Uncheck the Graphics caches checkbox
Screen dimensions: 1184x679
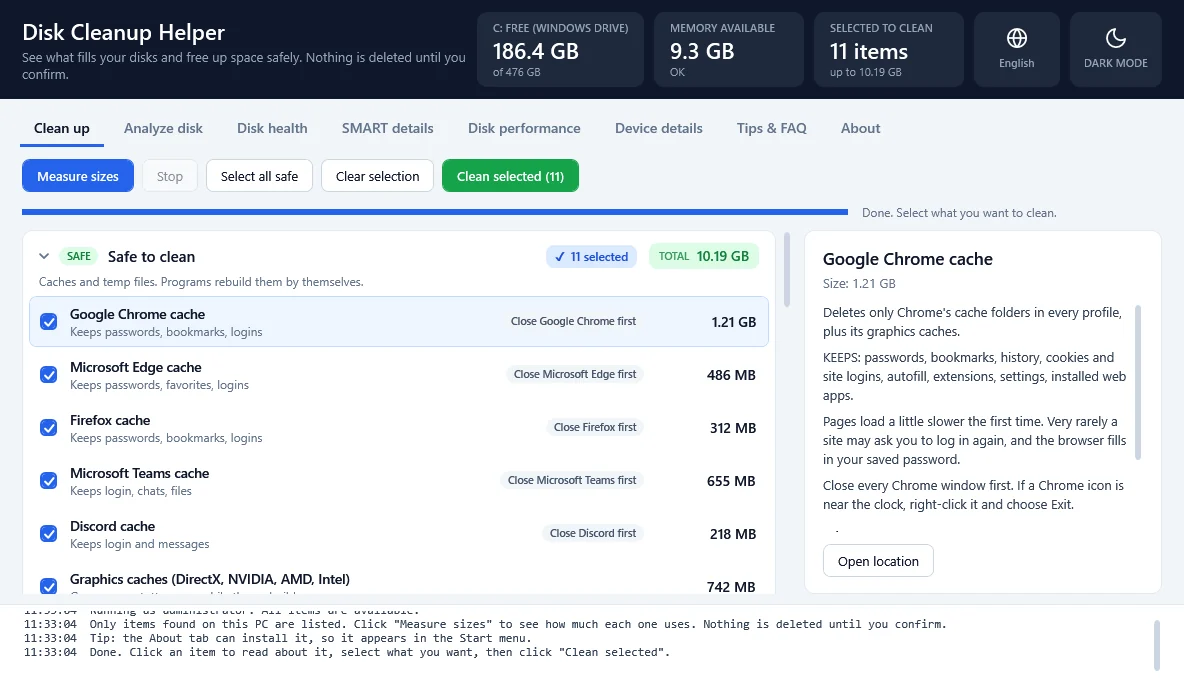coord(48,586)
